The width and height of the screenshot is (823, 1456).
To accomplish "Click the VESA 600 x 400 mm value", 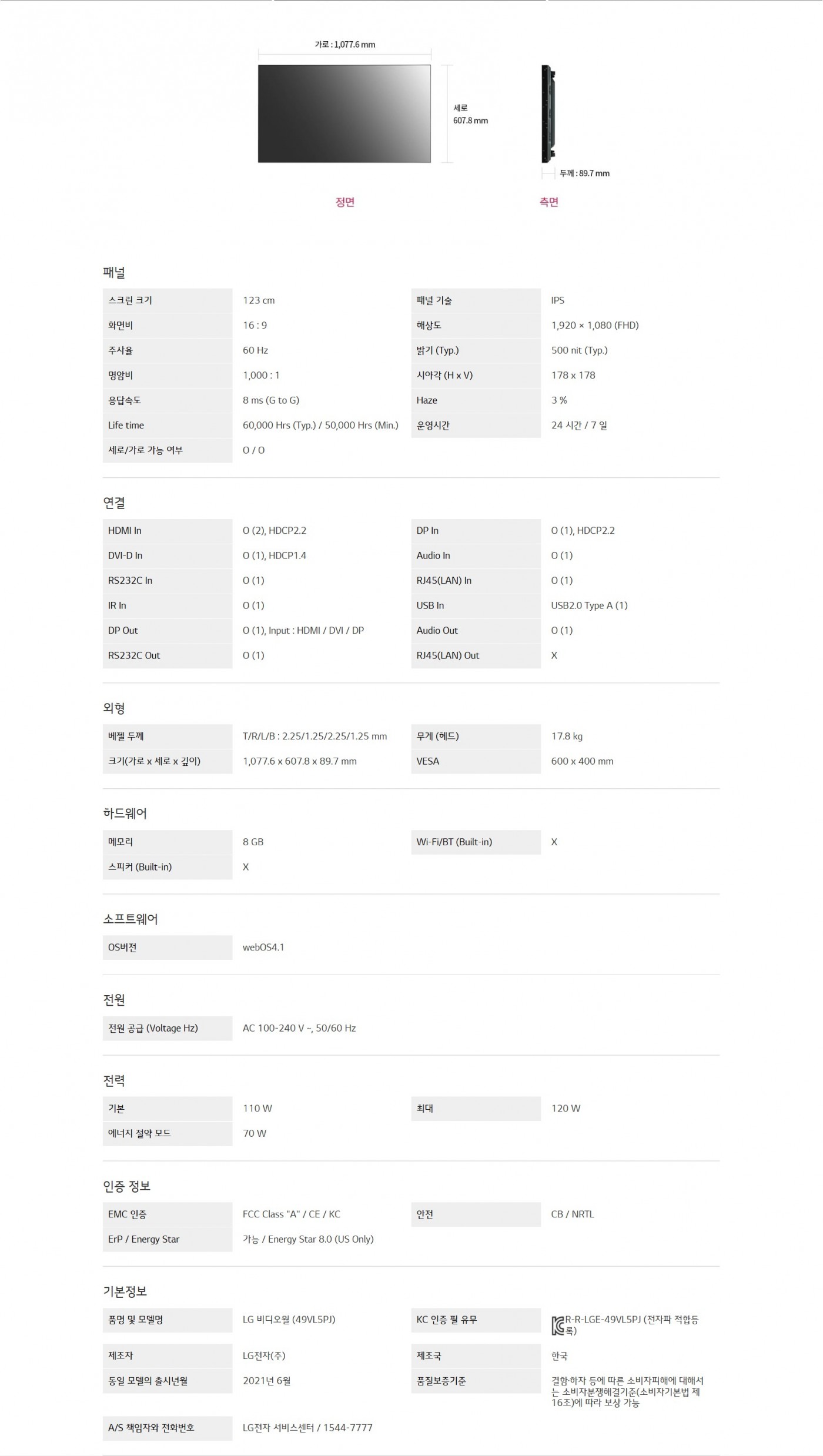I will pyautogui.click(x=582, y=761).
